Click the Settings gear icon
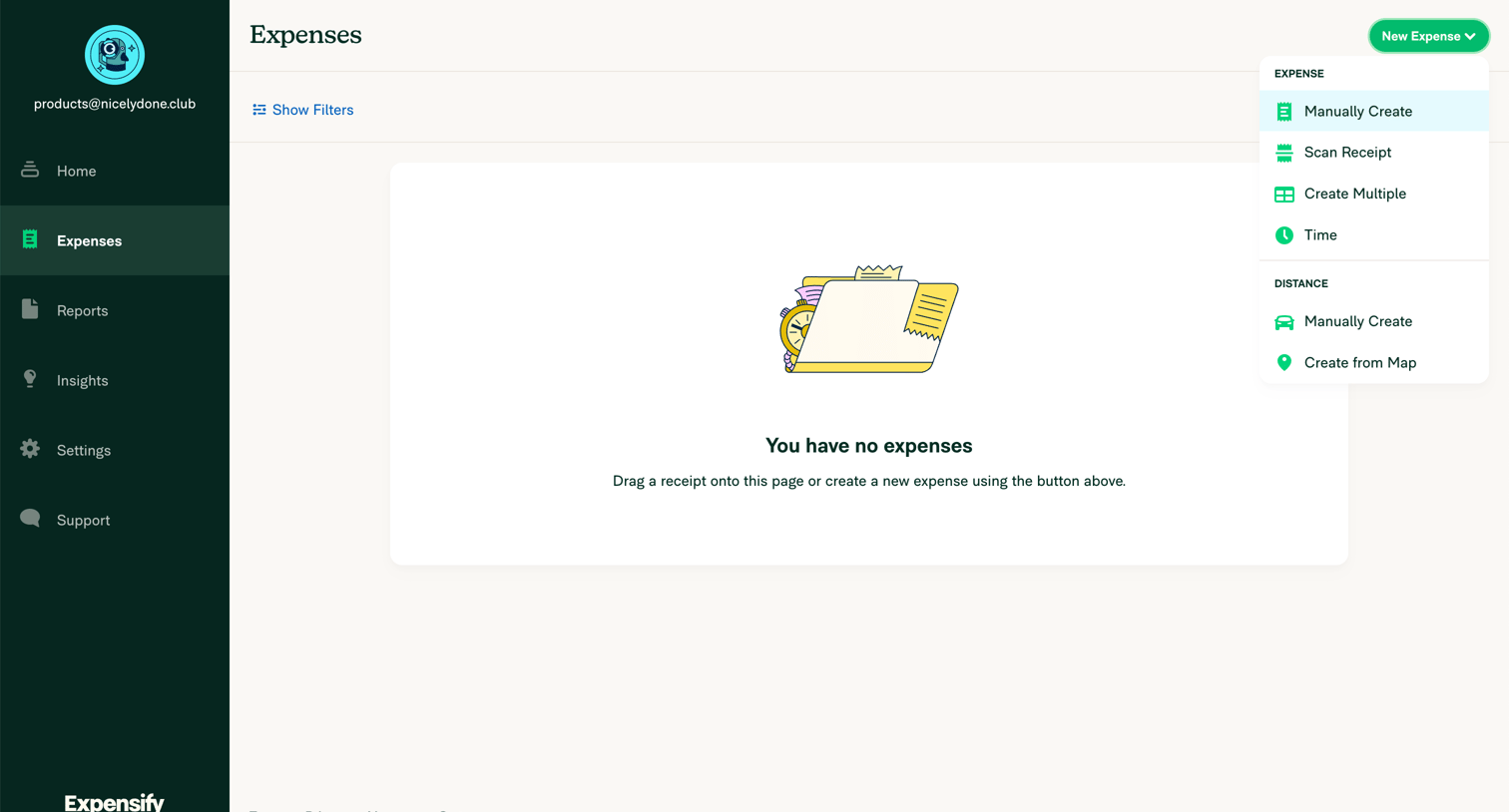This screenshot has height=812, width=1509. [x=30, y=449]
